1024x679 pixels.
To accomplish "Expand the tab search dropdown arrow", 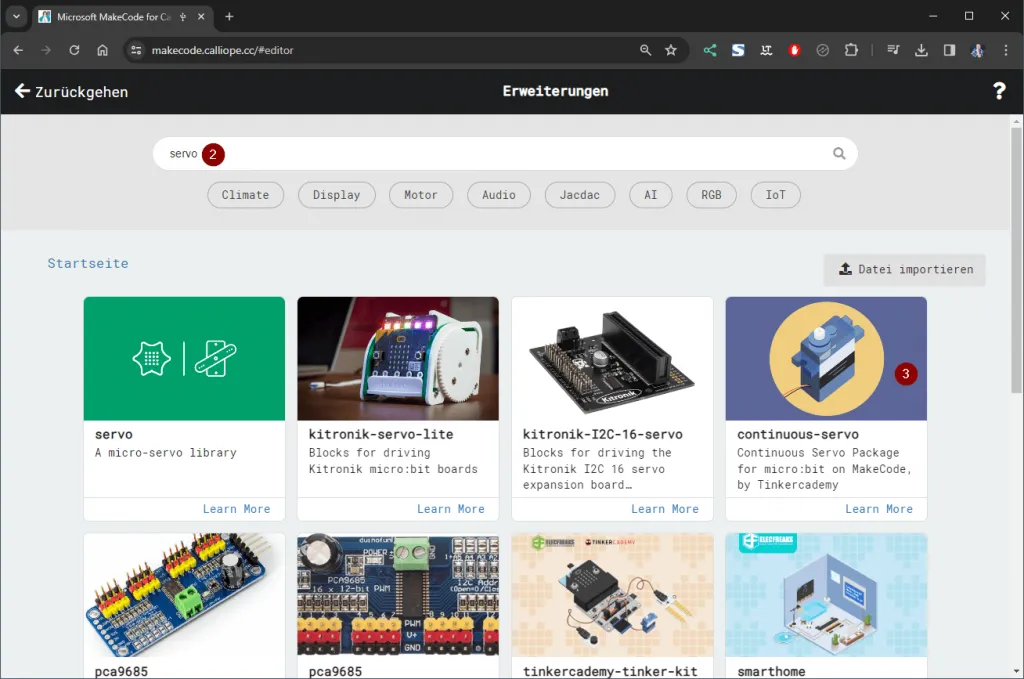I will click(x=16, y=17).
